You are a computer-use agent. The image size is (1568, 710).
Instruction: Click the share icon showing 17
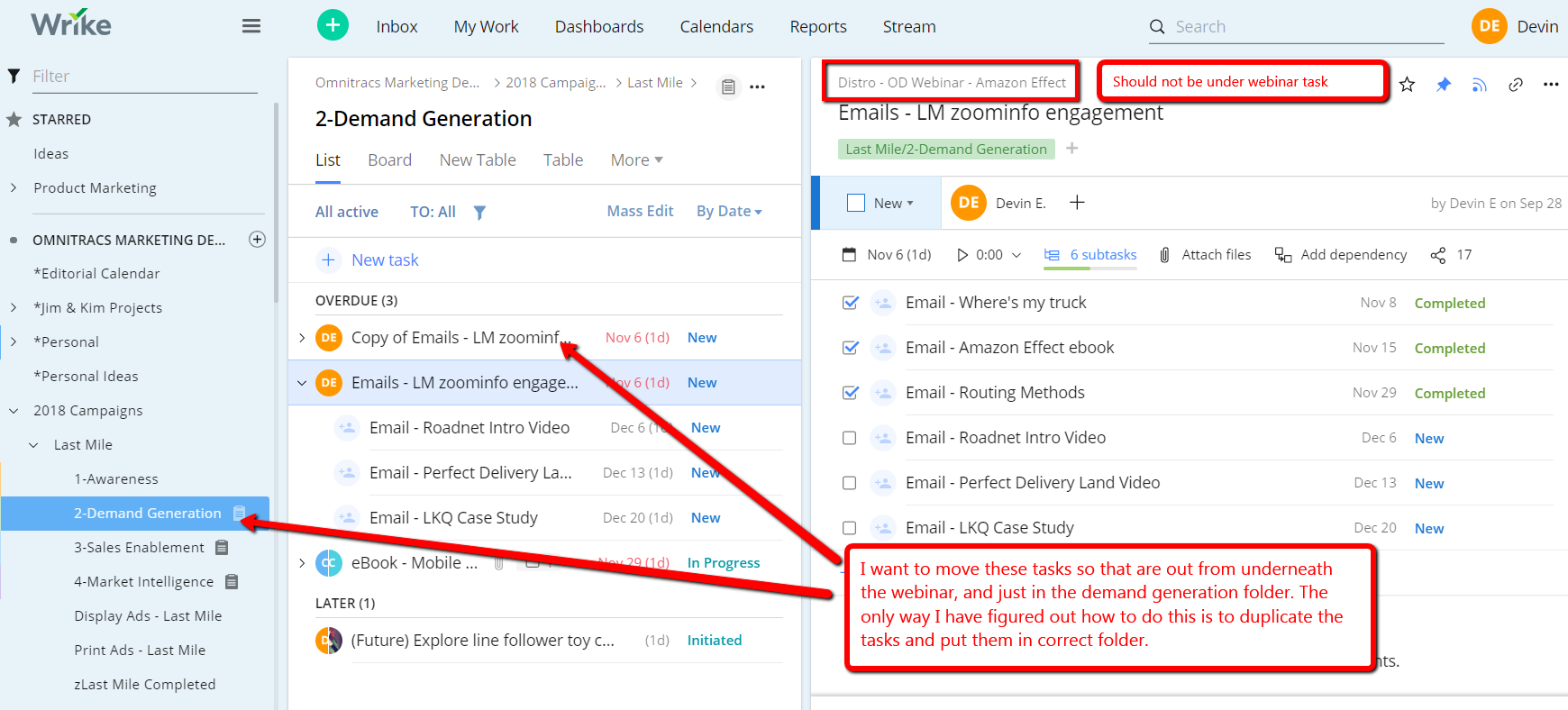[x=1438, y=255]
